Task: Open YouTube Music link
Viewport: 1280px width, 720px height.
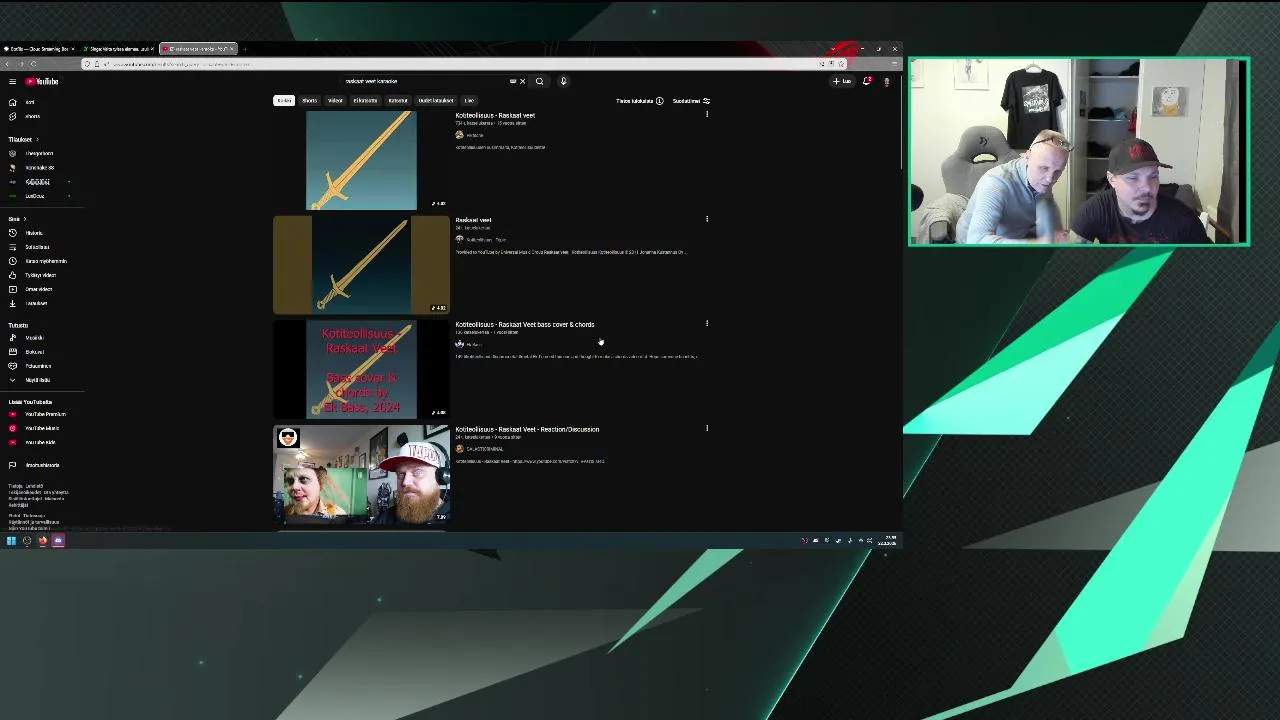Action: pyautogui.click(x=40, y=428)
